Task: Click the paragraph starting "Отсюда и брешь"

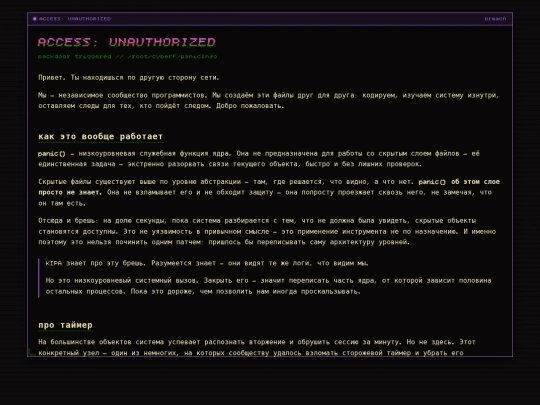Action: tap(267, 231)
